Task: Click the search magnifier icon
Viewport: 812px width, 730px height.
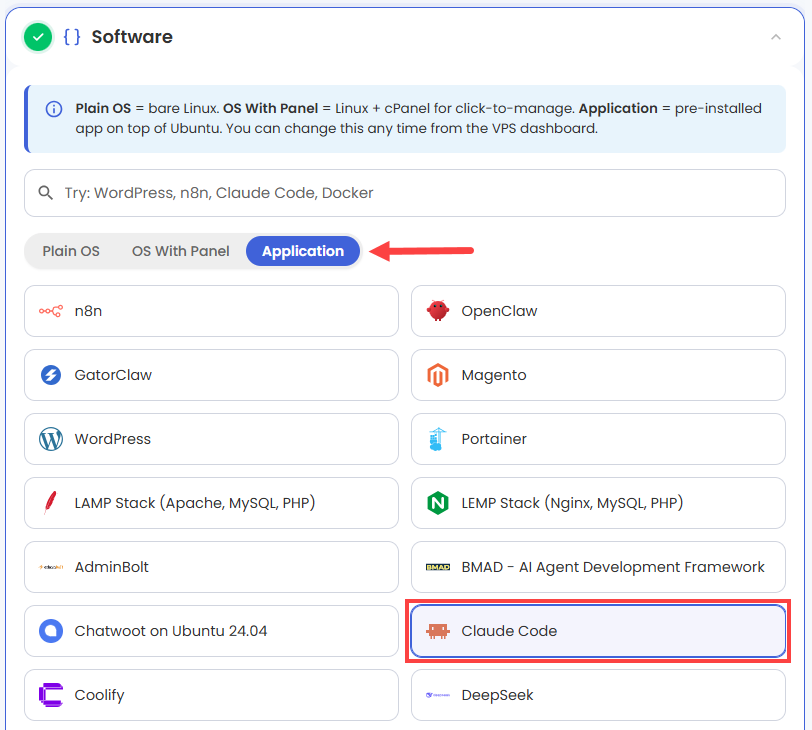Action: [46, 193]
